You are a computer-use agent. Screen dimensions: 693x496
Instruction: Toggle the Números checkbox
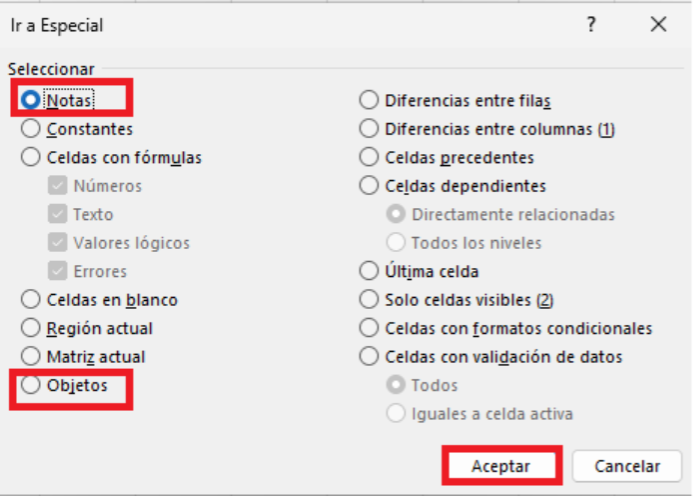57,186
